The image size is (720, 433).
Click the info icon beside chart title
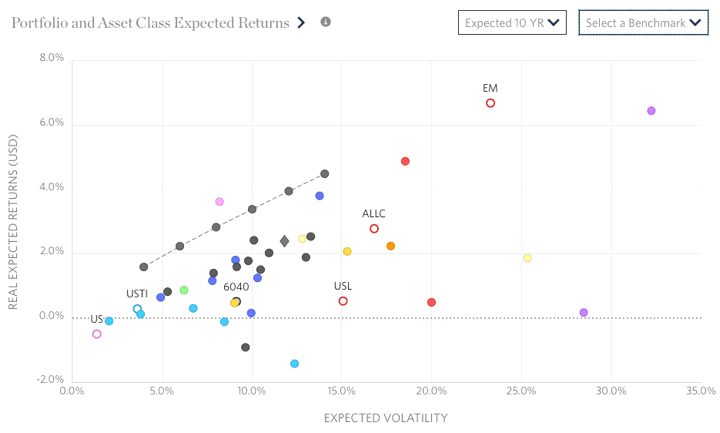pos(326,22)
